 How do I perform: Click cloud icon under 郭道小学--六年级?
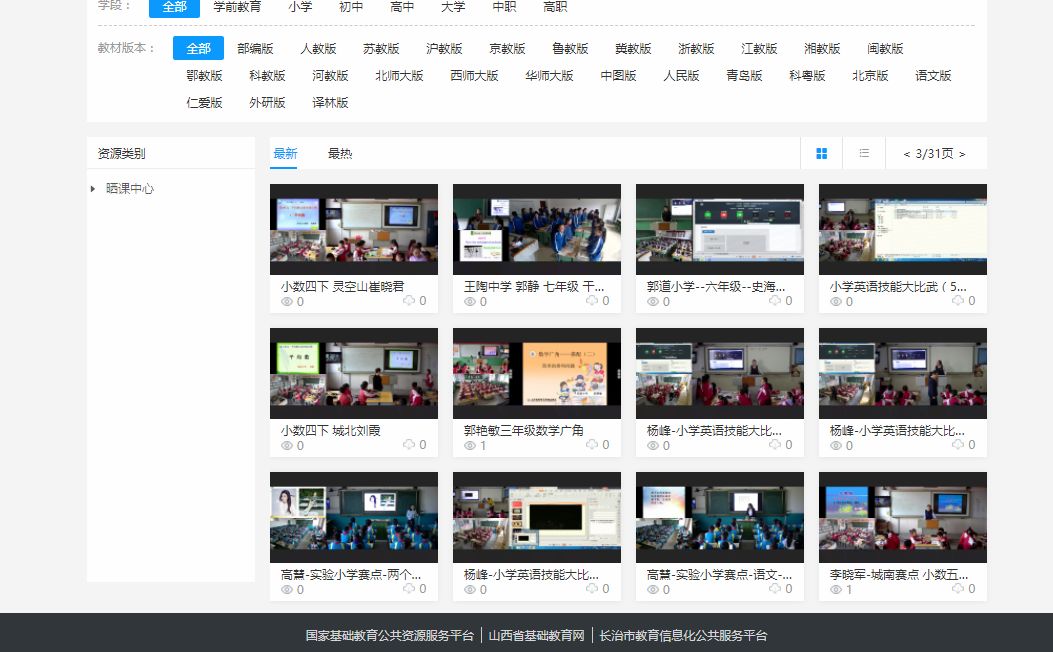pyautogui.click(x=775, y=300)
